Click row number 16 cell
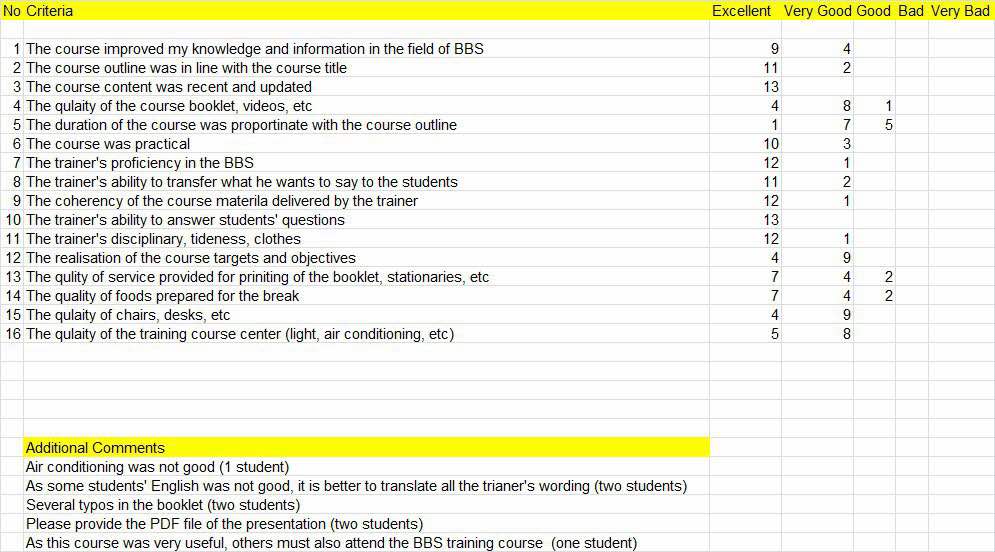The image size is (995, 552). click(x=12, y=334)
